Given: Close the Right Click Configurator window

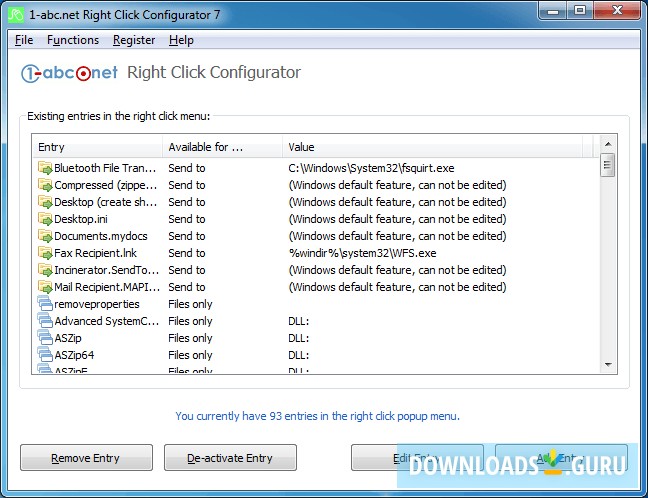Looking at the screenshot, I should coord(617,11).
